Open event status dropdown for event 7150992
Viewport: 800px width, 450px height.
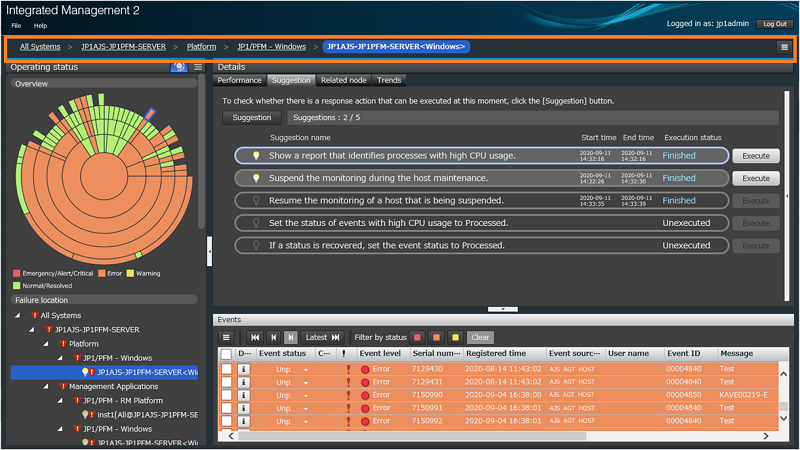[306, 422]
